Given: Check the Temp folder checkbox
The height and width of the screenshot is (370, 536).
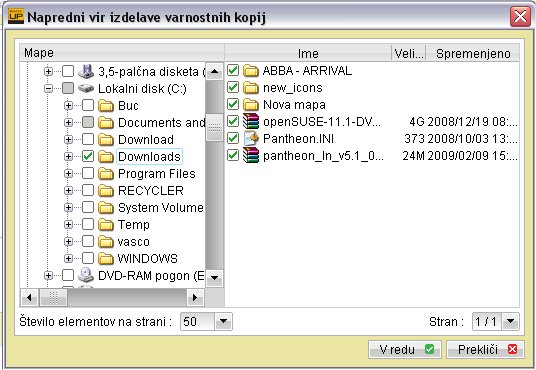Looking at the screenshot, I should point(88,224).
